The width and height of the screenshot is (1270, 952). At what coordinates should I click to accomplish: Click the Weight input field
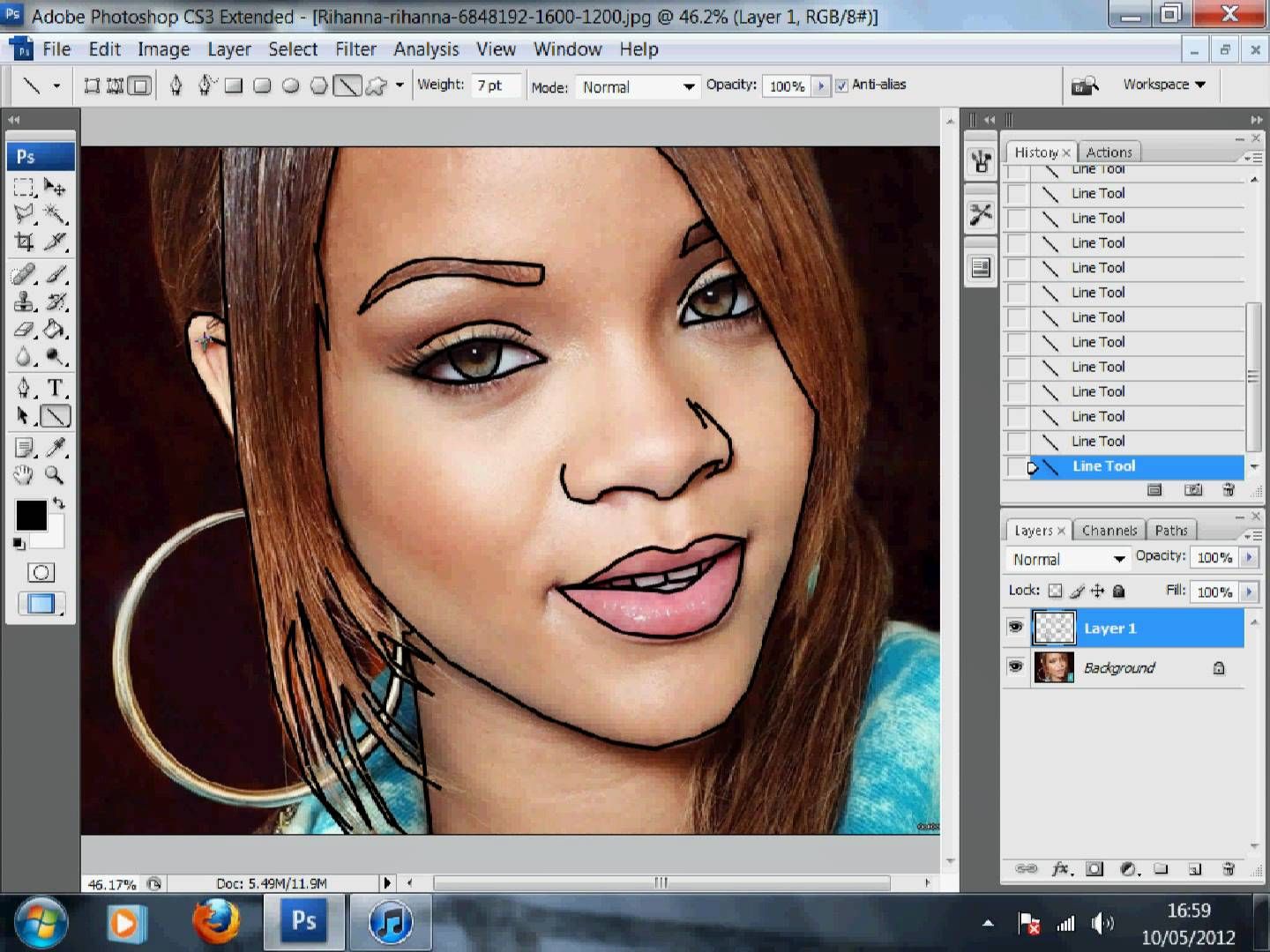(x=494, y=86)
